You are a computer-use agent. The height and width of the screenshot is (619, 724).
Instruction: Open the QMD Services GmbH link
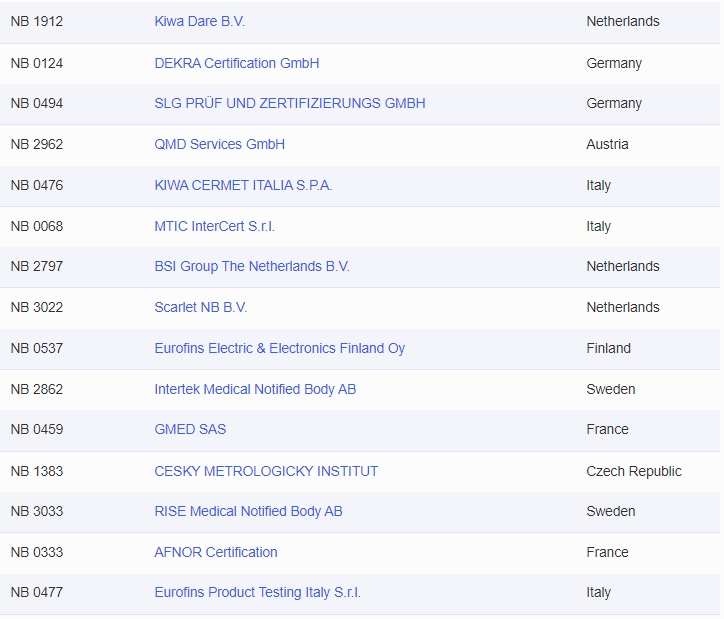219,144
